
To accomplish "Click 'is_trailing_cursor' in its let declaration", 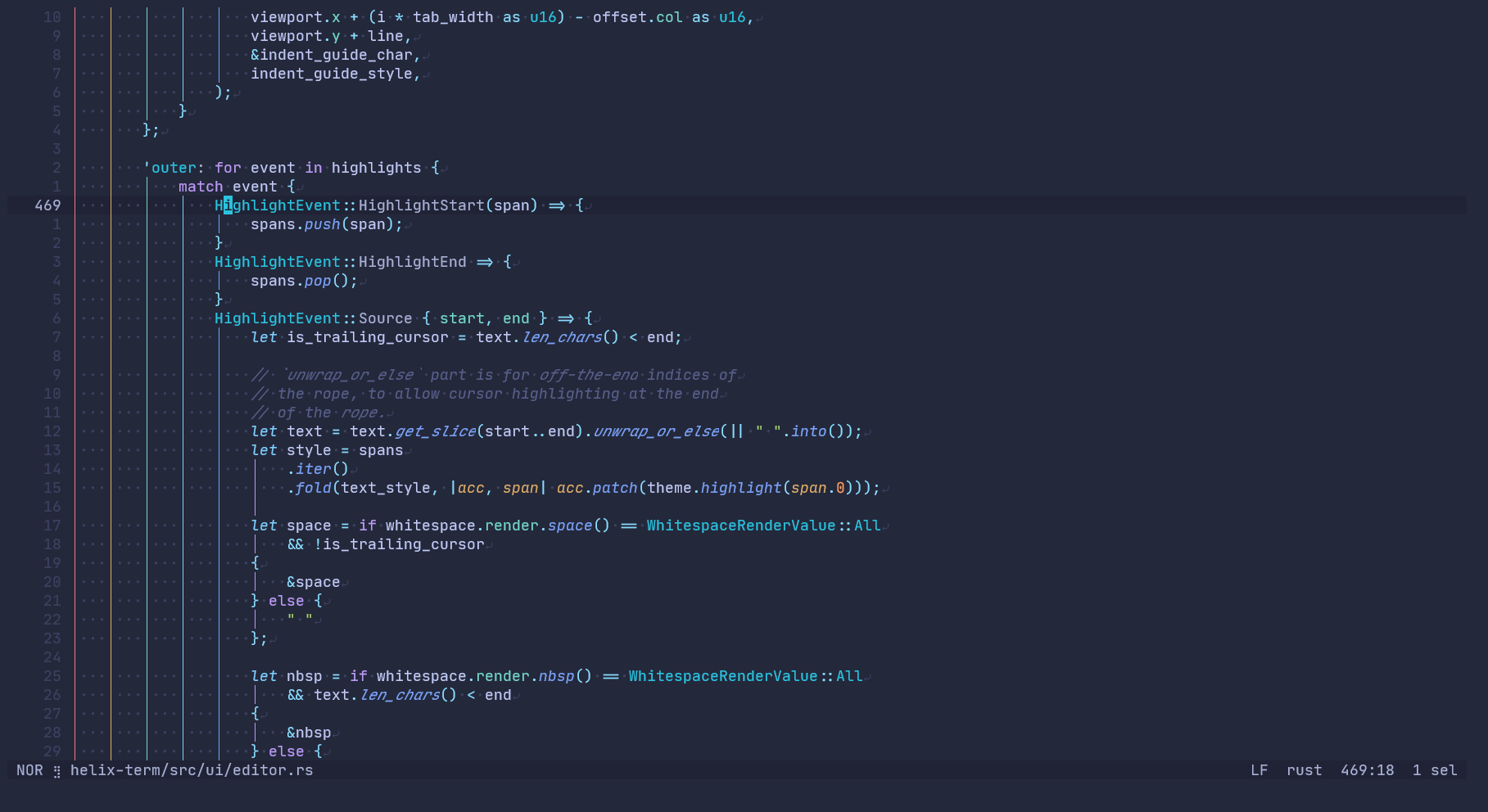I will point(368,337).
